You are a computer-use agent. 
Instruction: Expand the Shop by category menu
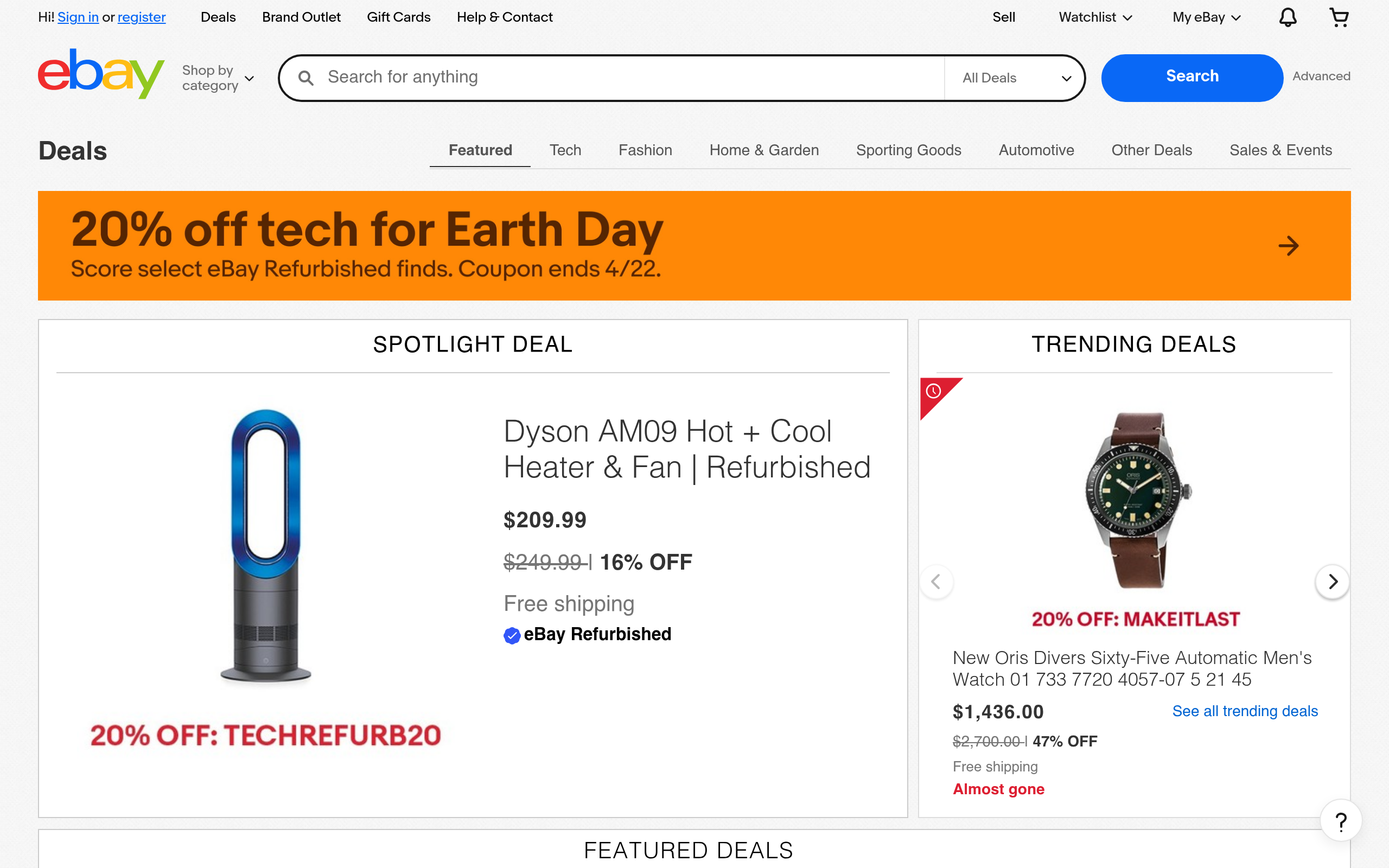pyautogui.click(x=218, y=78)
